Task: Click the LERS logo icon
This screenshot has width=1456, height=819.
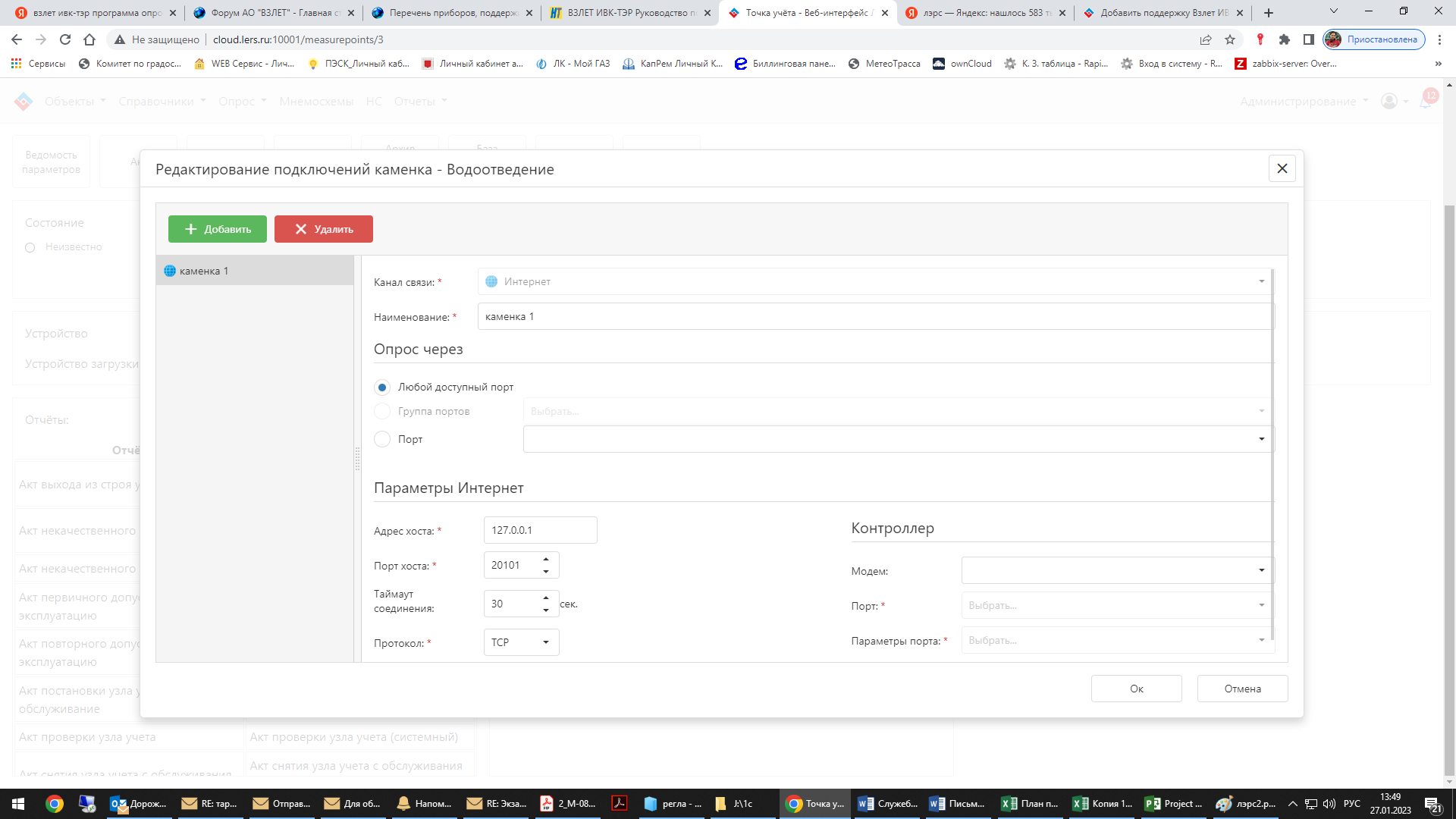Action: tap(24, 101)
